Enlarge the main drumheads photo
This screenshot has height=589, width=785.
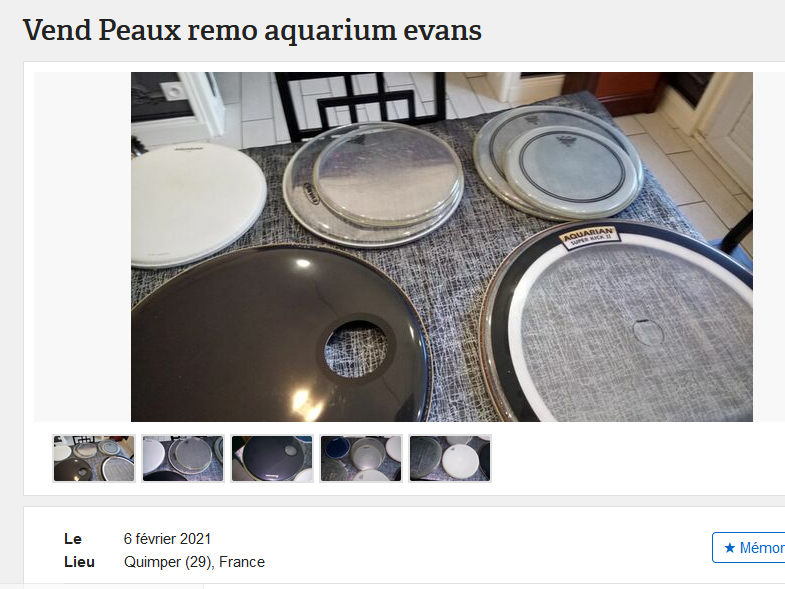tap(442, 247)
